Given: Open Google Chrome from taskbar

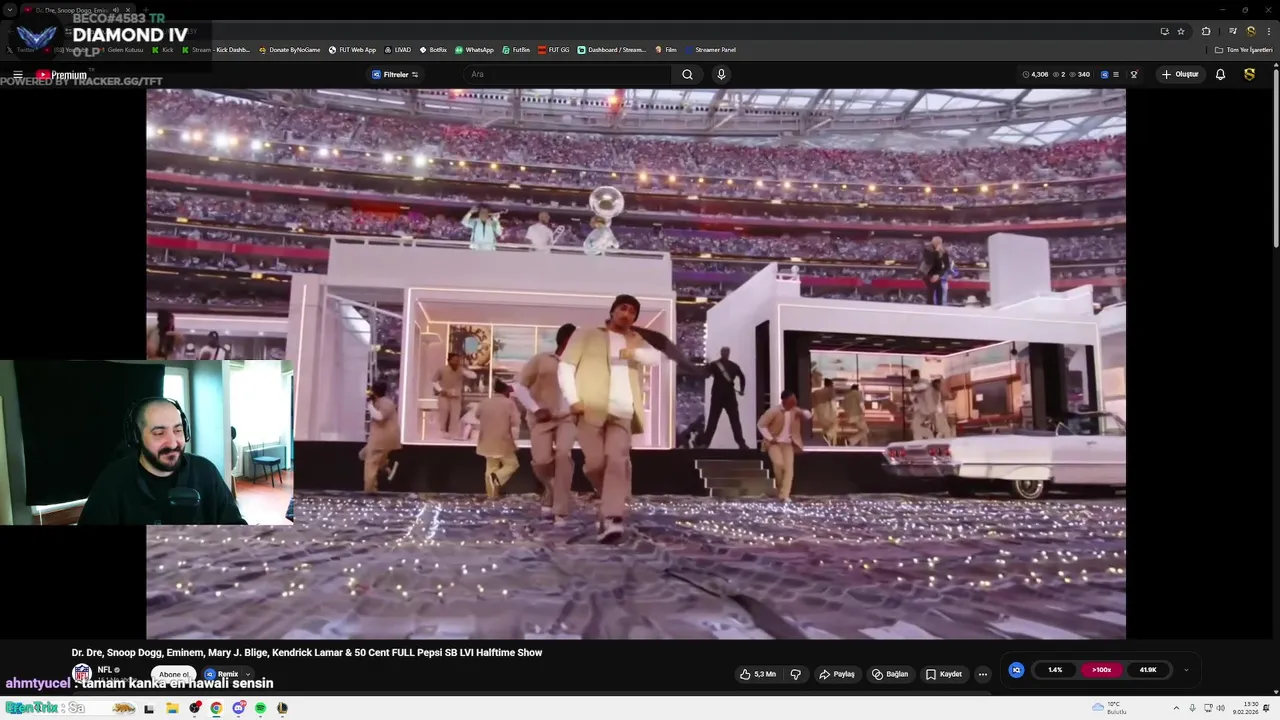Looking at the screenshot, I should point(216,708).
